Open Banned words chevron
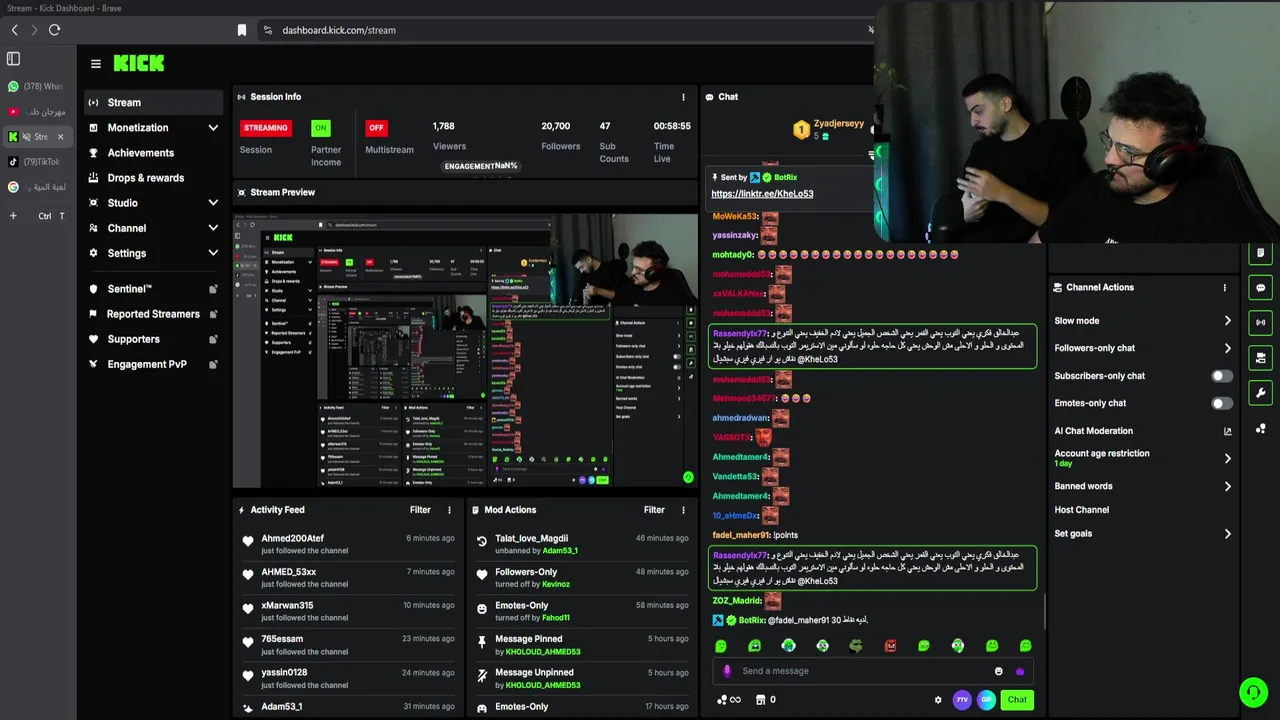 pyautogui.click(x=1228, y=486)
